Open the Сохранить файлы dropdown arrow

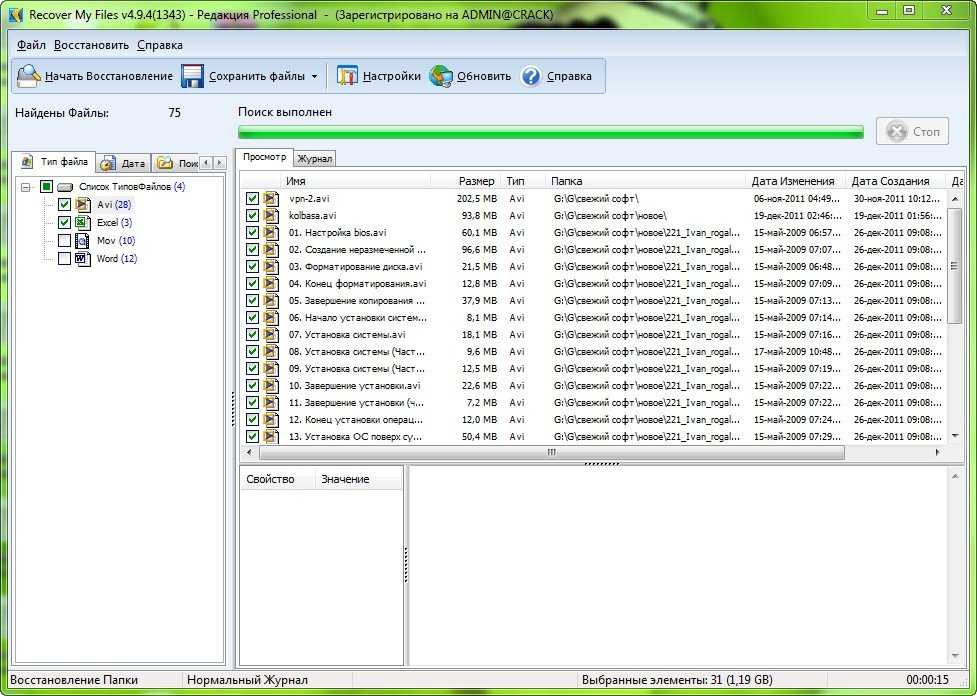pyautogui.click(x=314, y=77)
